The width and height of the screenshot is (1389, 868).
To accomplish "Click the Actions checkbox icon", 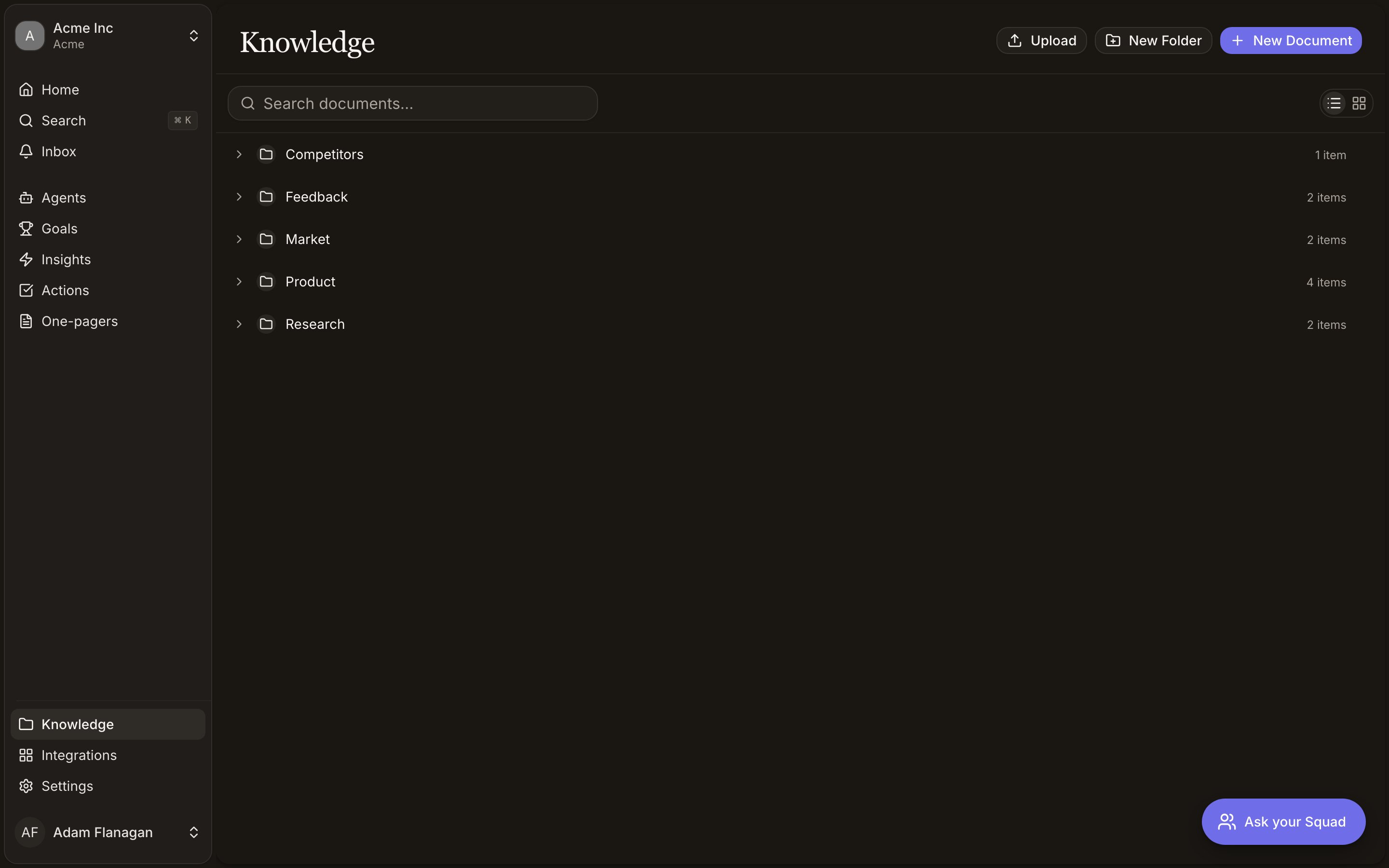I will coord(26,290).
